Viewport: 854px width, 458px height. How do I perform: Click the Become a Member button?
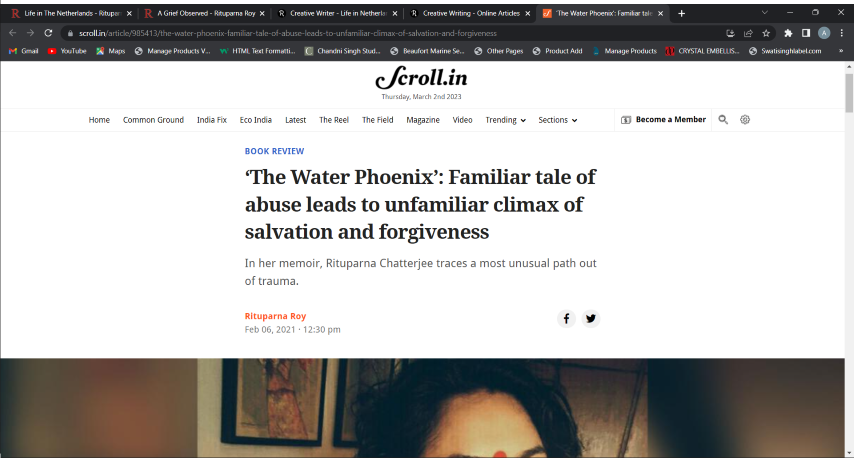663,120
